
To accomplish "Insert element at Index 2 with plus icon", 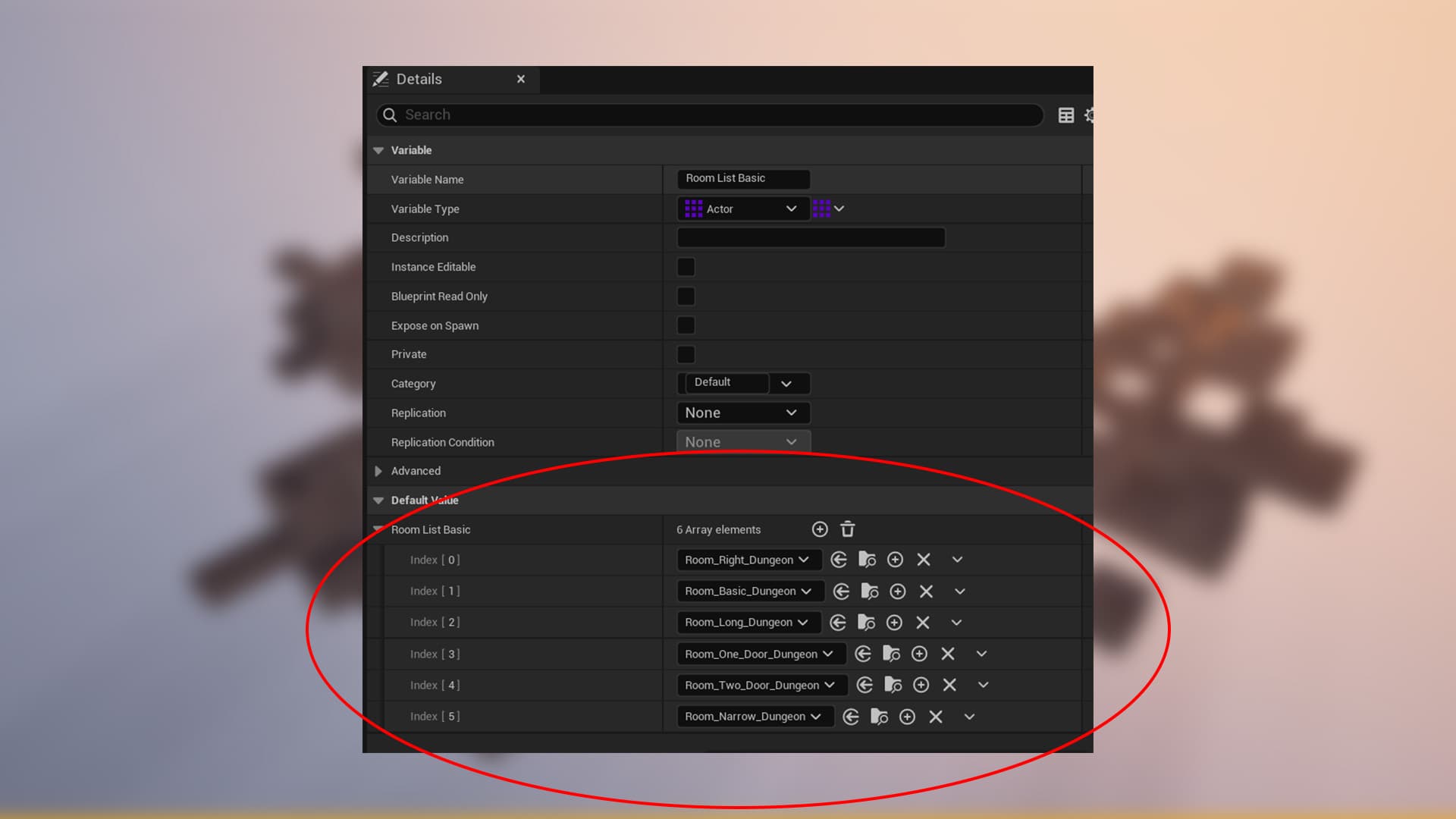I will coord(894,623).
